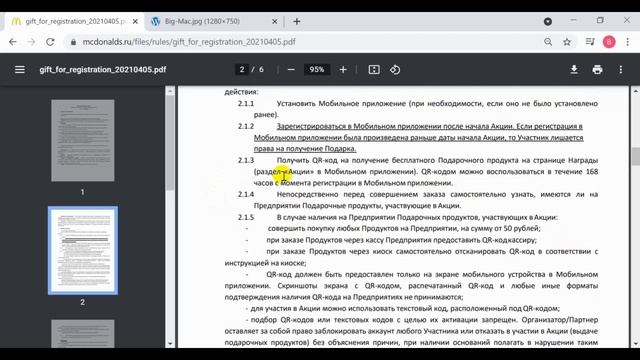The height and width of the screenshot is (360, 640).
Task: Click thumbnail panel scroll down arrow
Action: pos(170,344)
